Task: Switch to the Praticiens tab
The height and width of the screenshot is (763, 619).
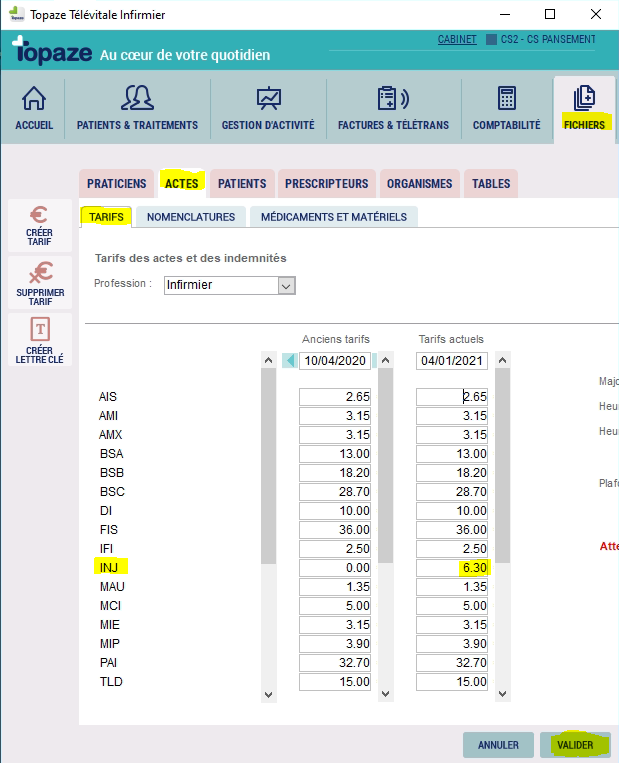Action: [x=117, y=184]
